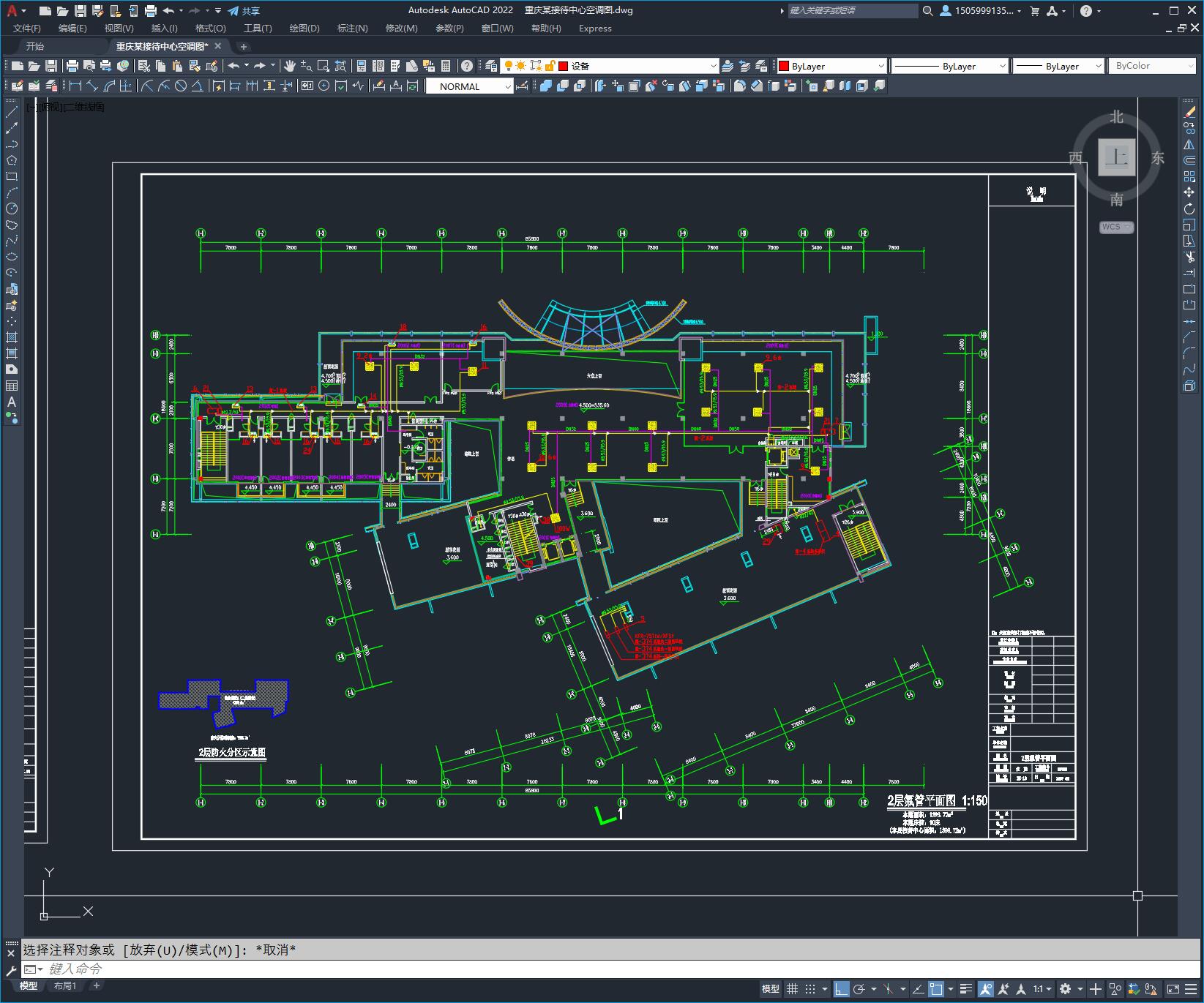This screenshot has width=1204, height=1003.
Task: Toggle the layer lock icon for 设备
Action: 550,66
